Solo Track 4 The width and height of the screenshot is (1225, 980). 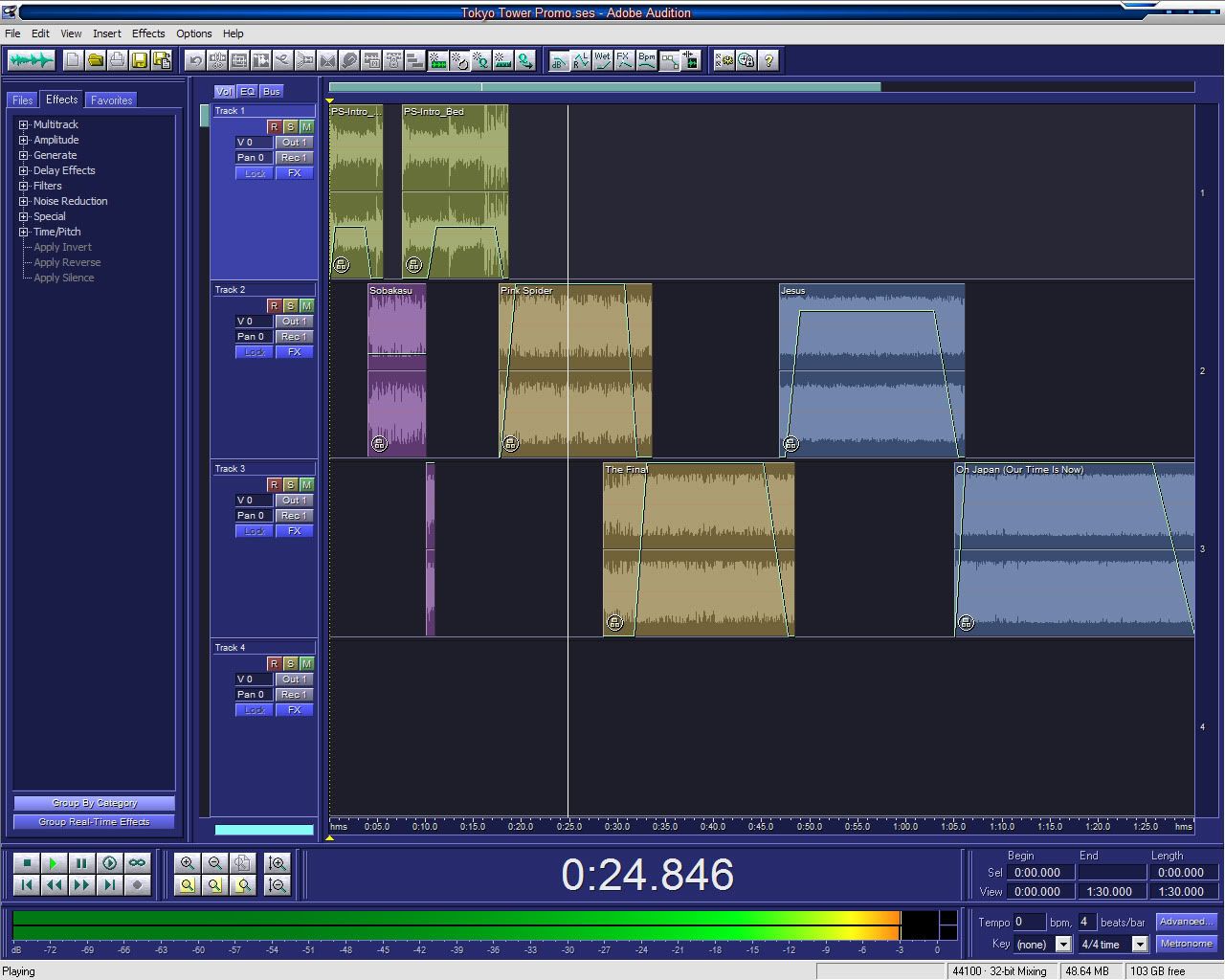290,663
